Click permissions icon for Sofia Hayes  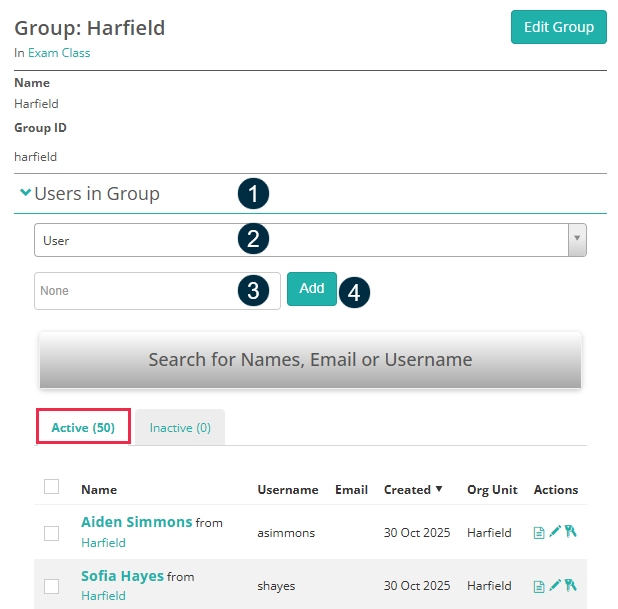coord(570,585)
